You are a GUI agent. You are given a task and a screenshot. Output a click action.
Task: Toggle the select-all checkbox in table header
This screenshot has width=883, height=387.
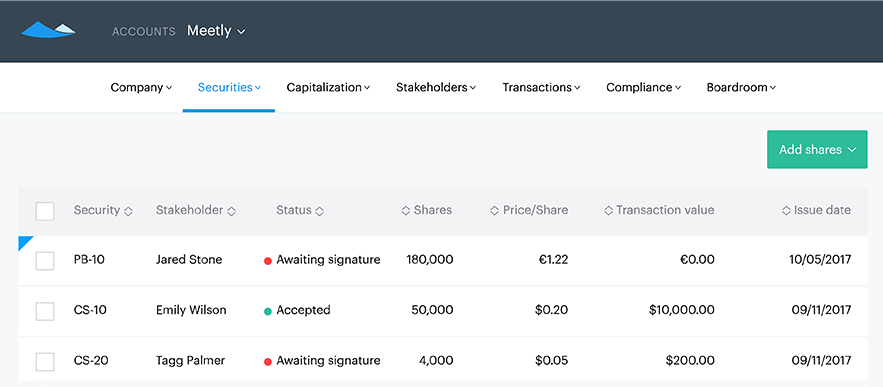[45, 211]
